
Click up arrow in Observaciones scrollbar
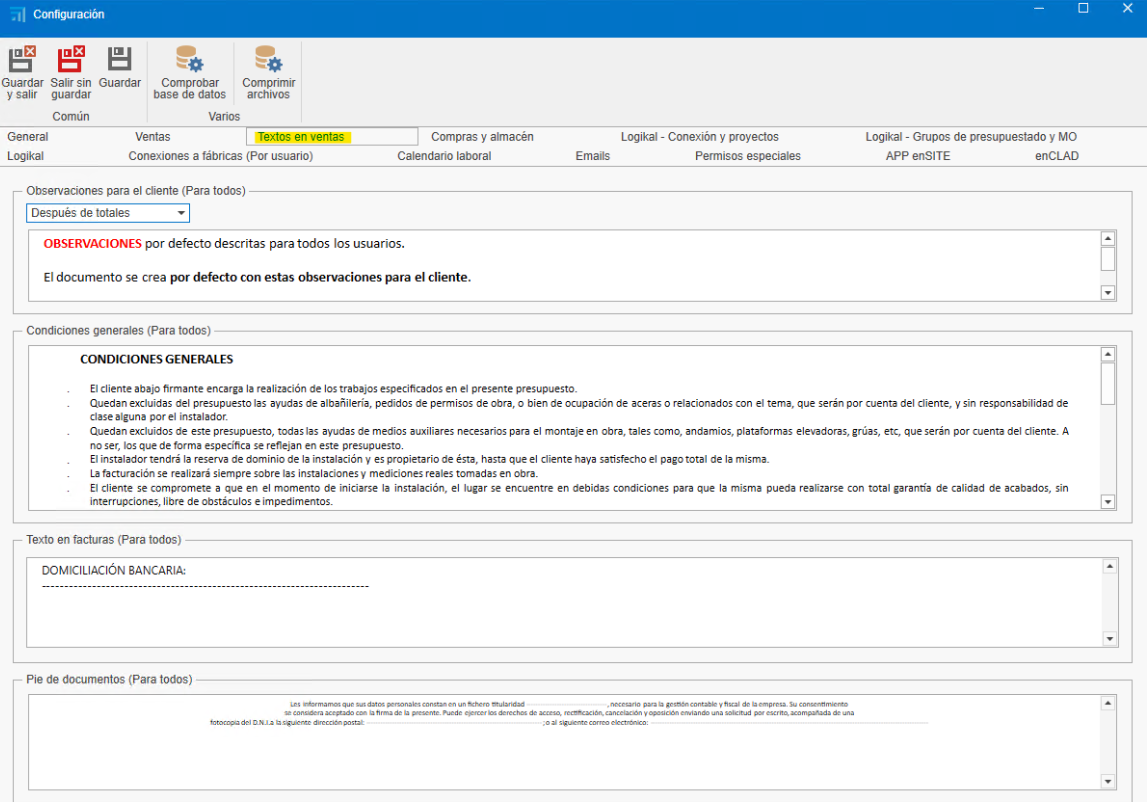click(1107, 239)
